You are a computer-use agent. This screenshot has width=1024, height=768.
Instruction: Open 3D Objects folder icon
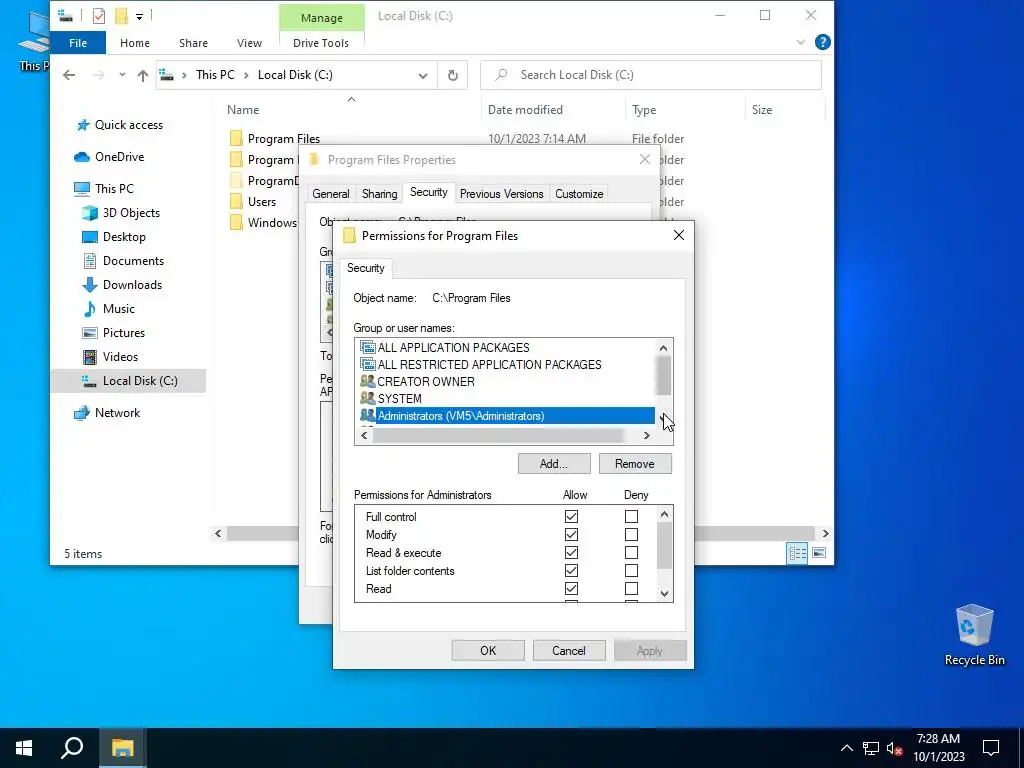89,213
